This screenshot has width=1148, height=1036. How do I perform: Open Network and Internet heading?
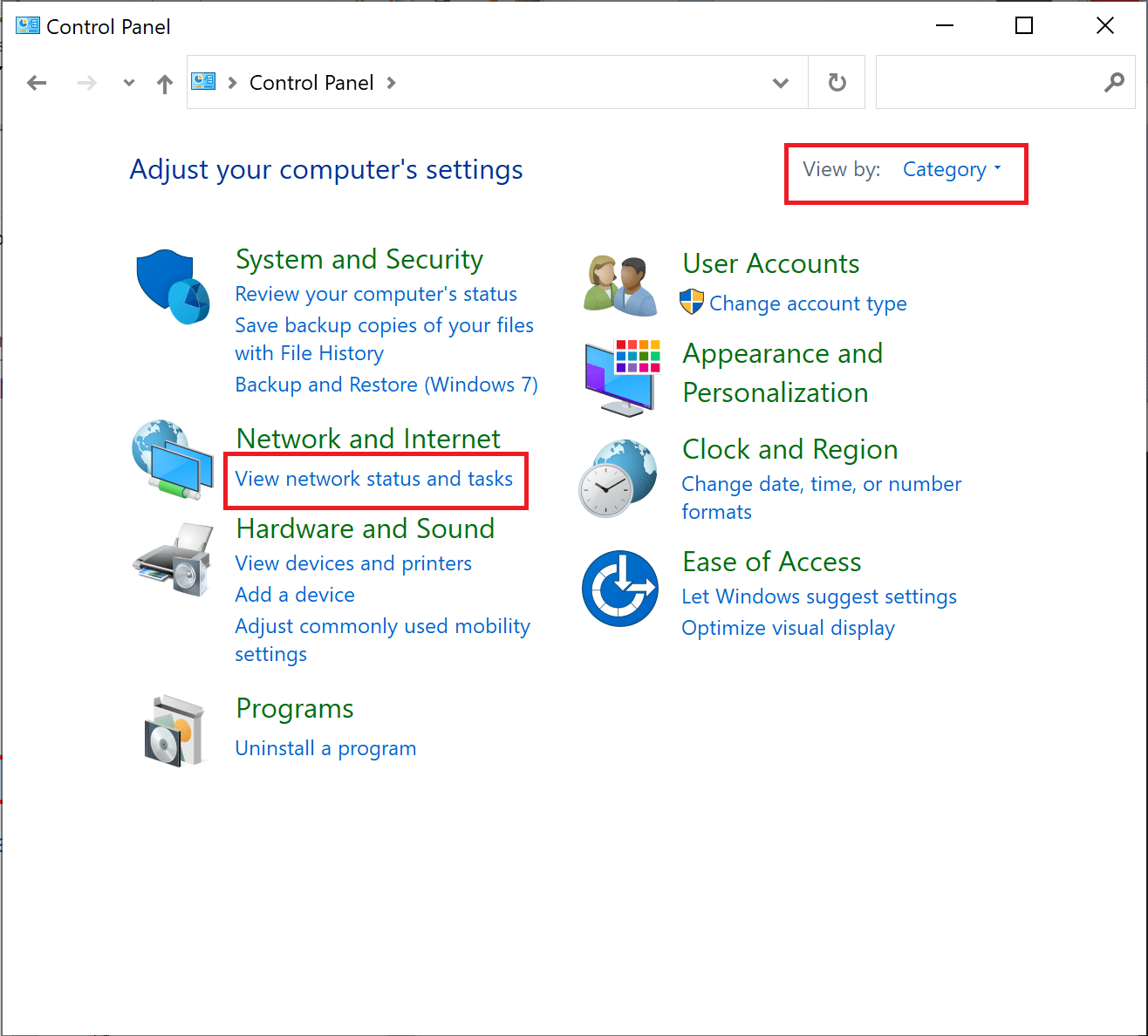[368, 438]
